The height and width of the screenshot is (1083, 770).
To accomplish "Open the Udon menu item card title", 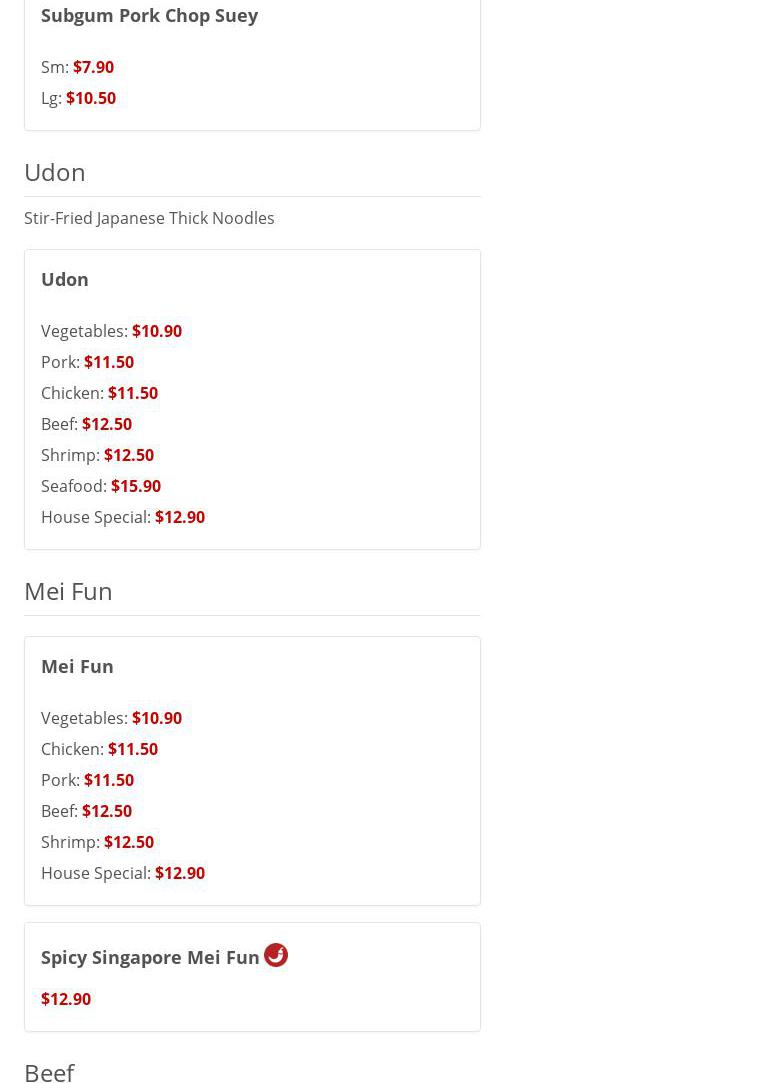I will 65,279.
